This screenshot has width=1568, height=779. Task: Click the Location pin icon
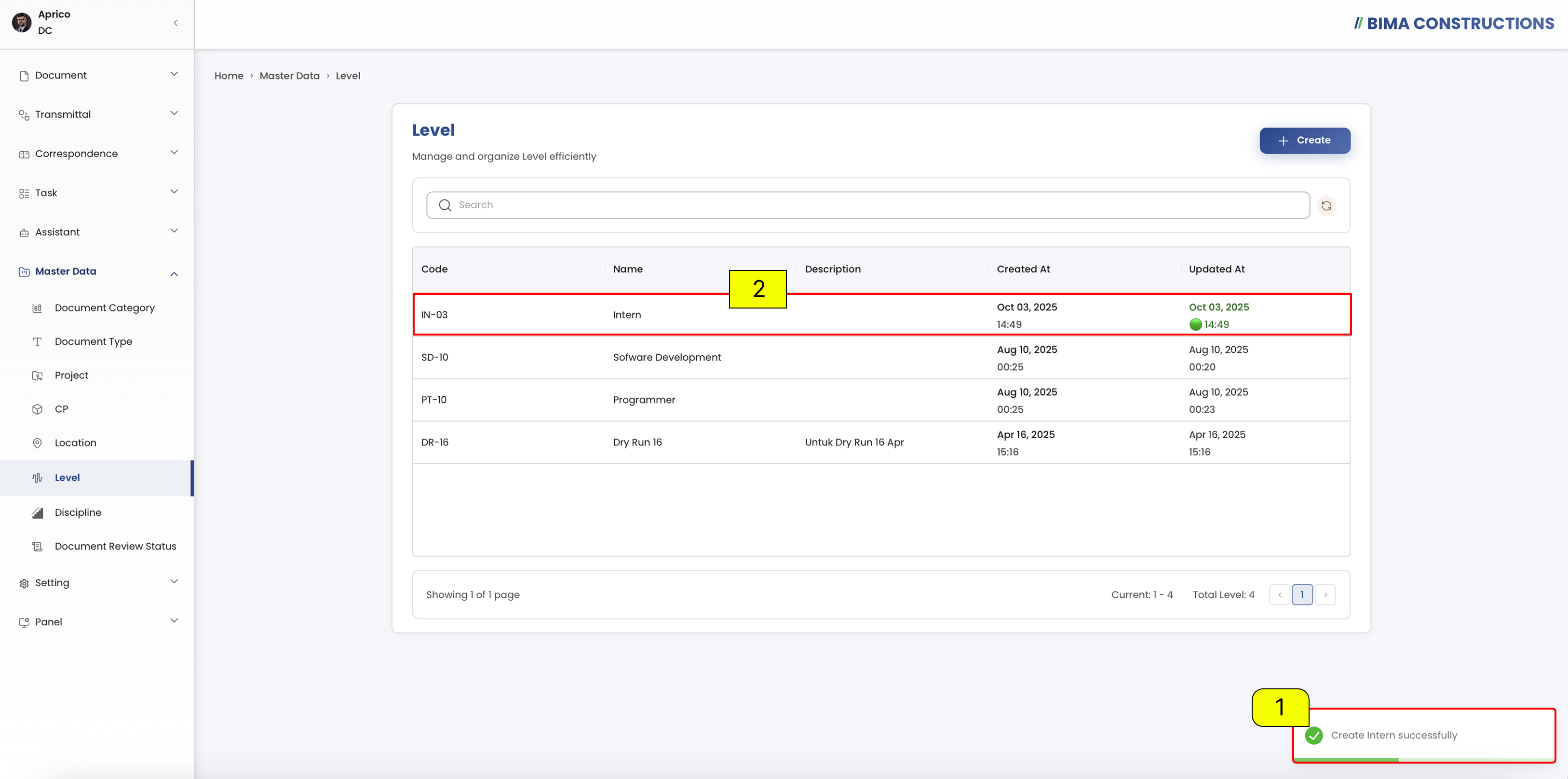click(37, 443)
